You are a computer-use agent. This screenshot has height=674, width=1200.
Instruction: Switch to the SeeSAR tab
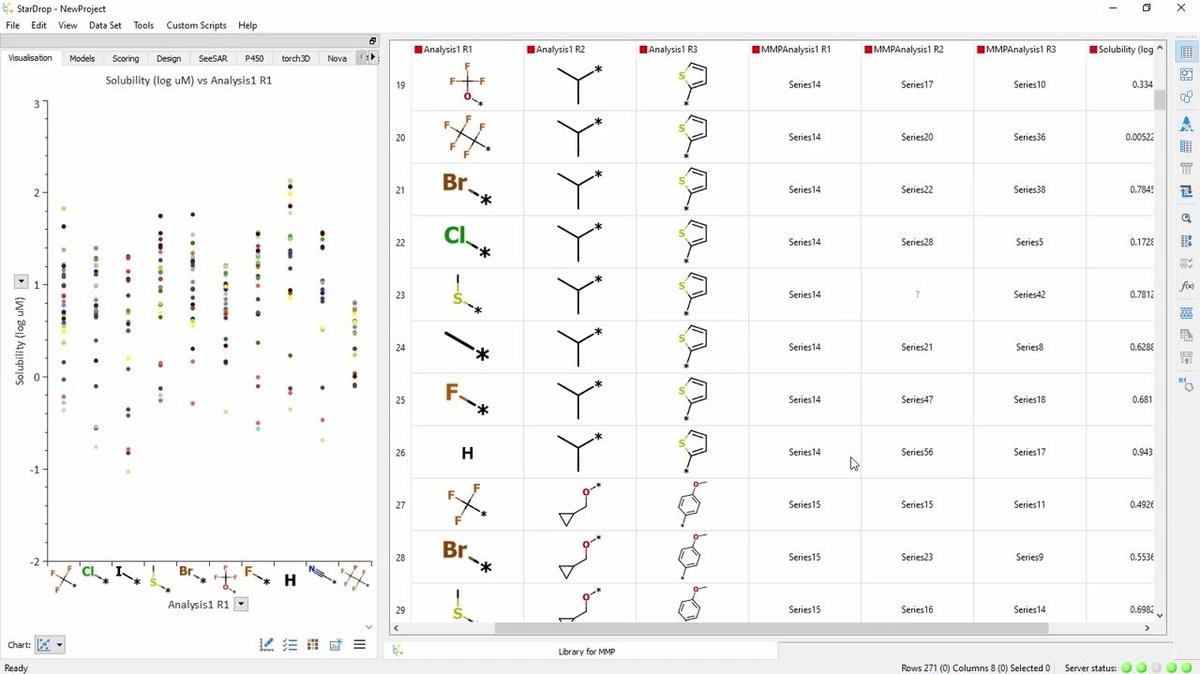[x=212, y=58]
